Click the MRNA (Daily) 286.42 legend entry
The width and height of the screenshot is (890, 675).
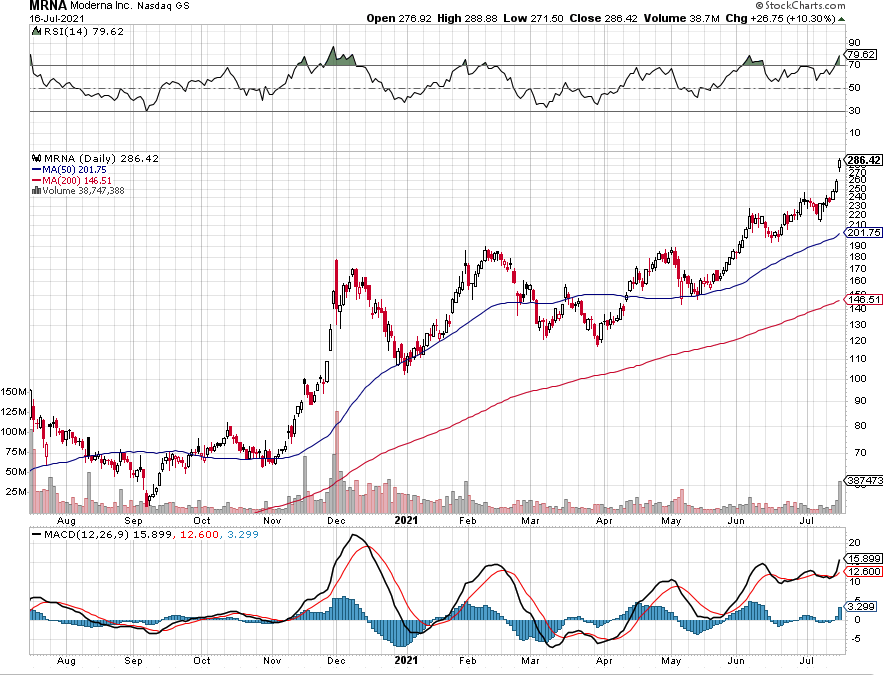point(102,158)
